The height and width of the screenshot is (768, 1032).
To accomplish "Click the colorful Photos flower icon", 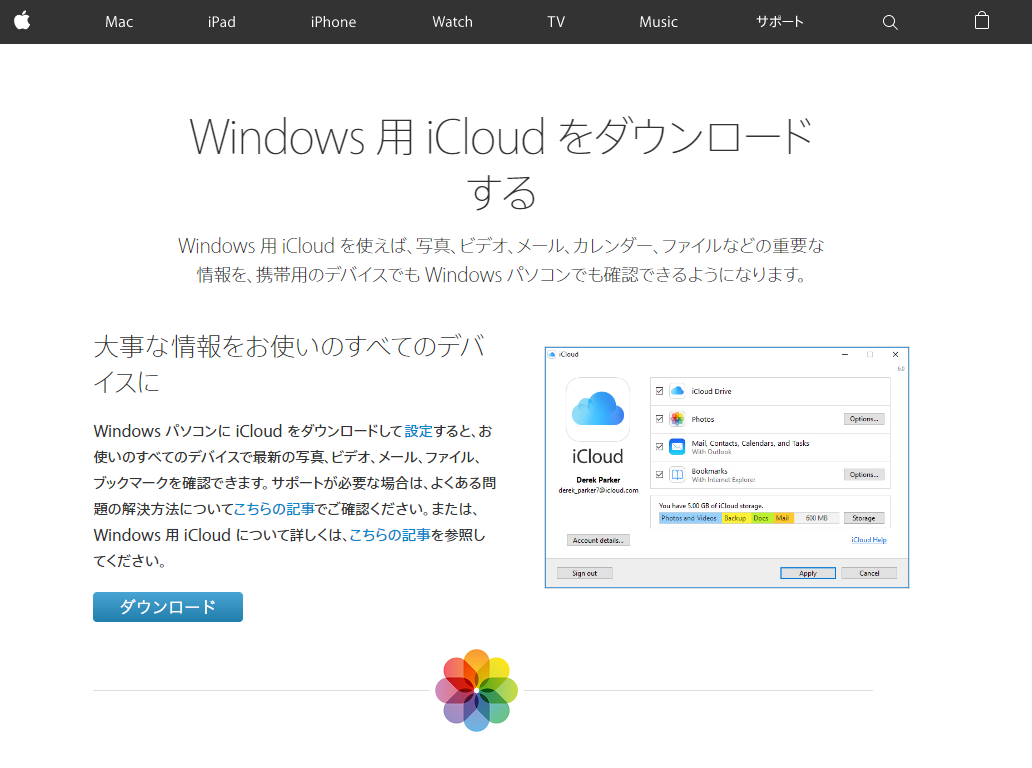I will (477, 690).
